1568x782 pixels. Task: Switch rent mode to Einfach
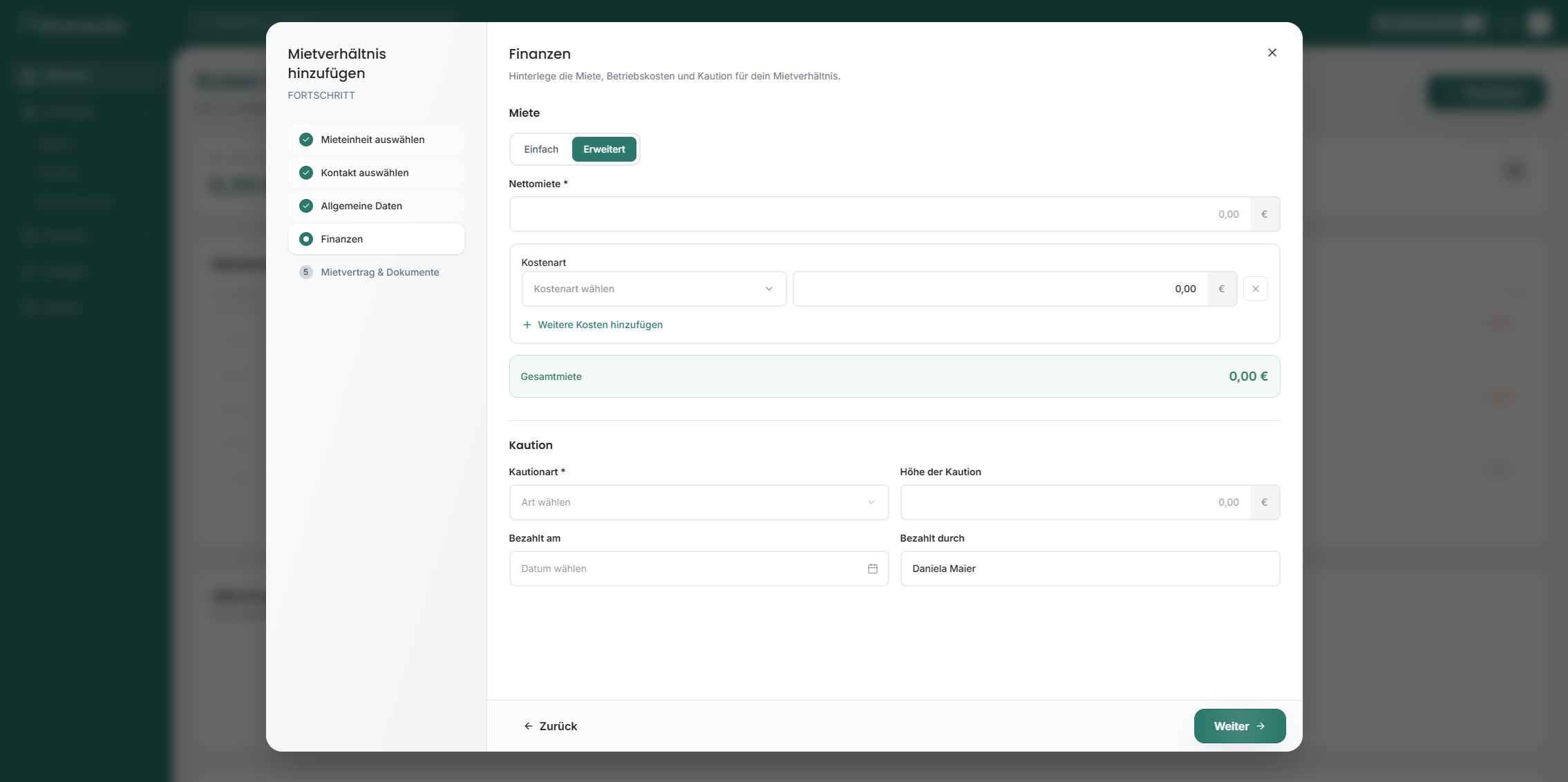541,149
